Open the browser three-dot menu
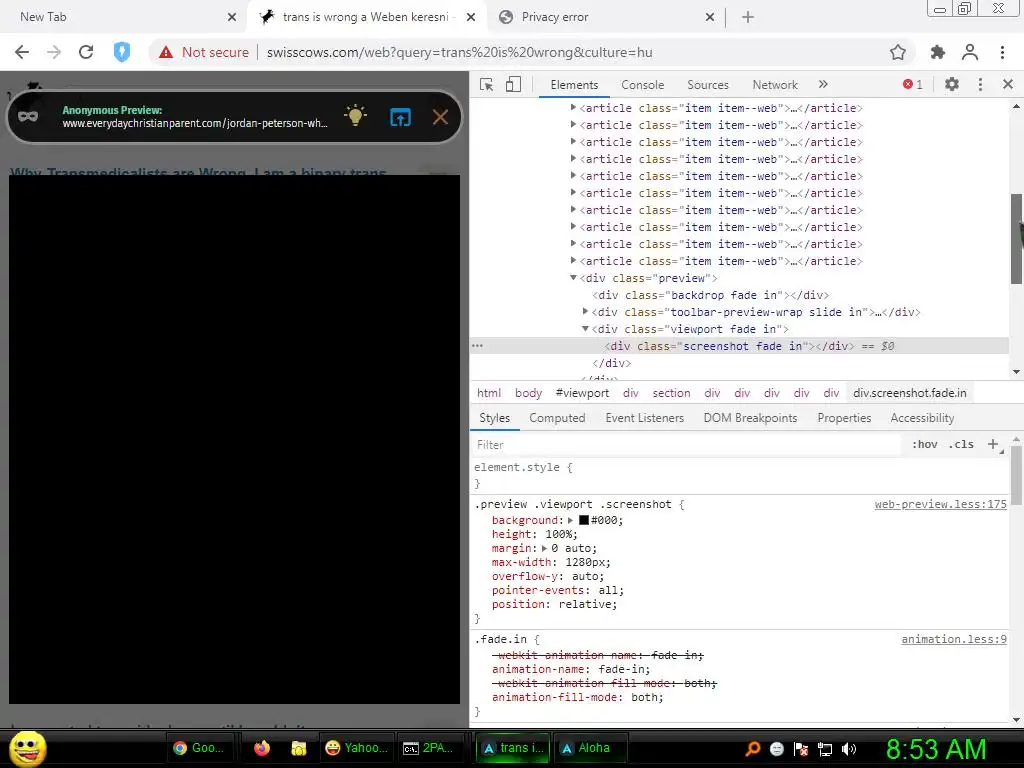 (x=1002, y=52)
